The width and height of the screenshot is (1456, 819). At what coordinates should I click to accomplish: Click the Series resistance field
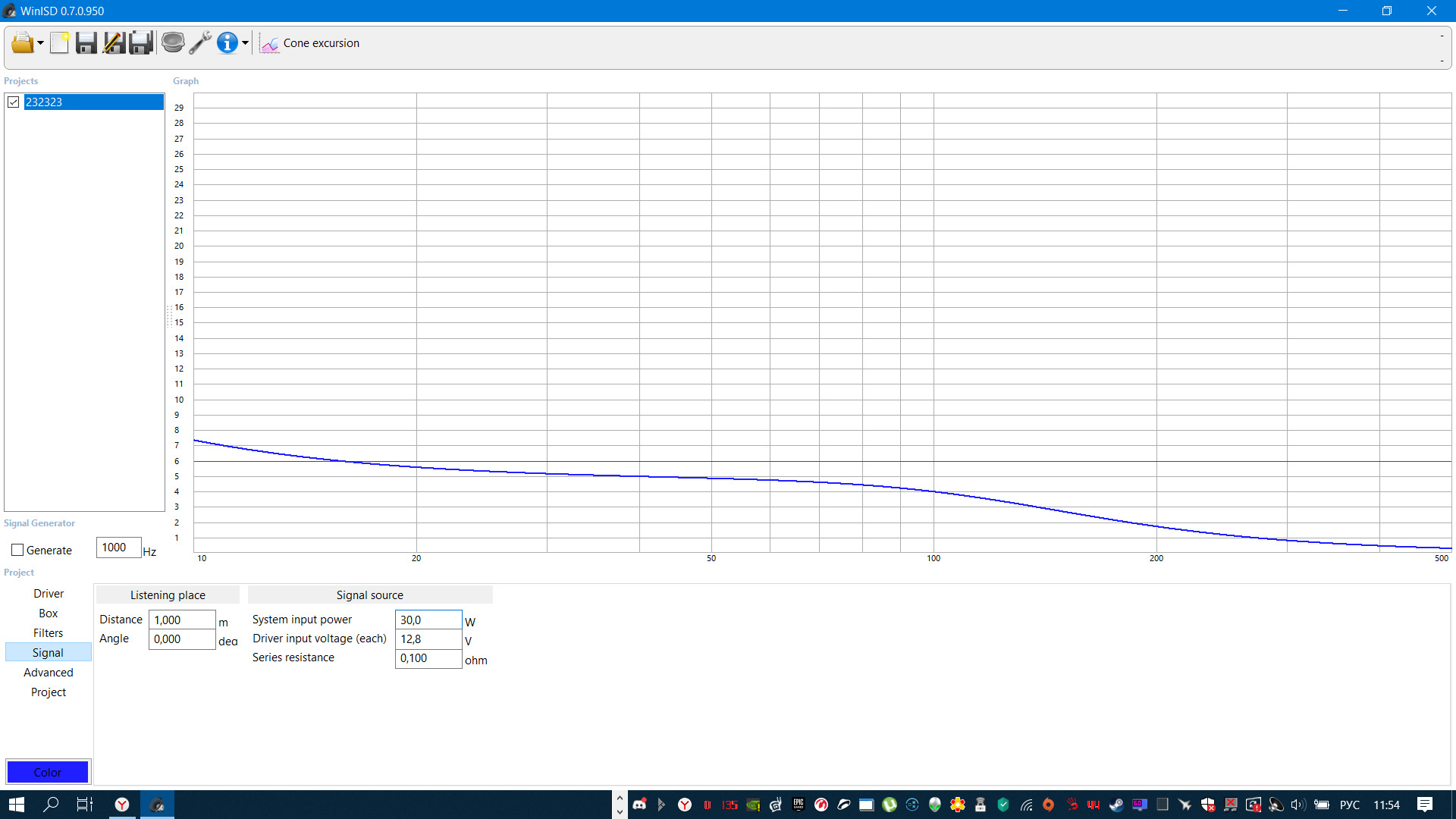(x=428, y=658)
